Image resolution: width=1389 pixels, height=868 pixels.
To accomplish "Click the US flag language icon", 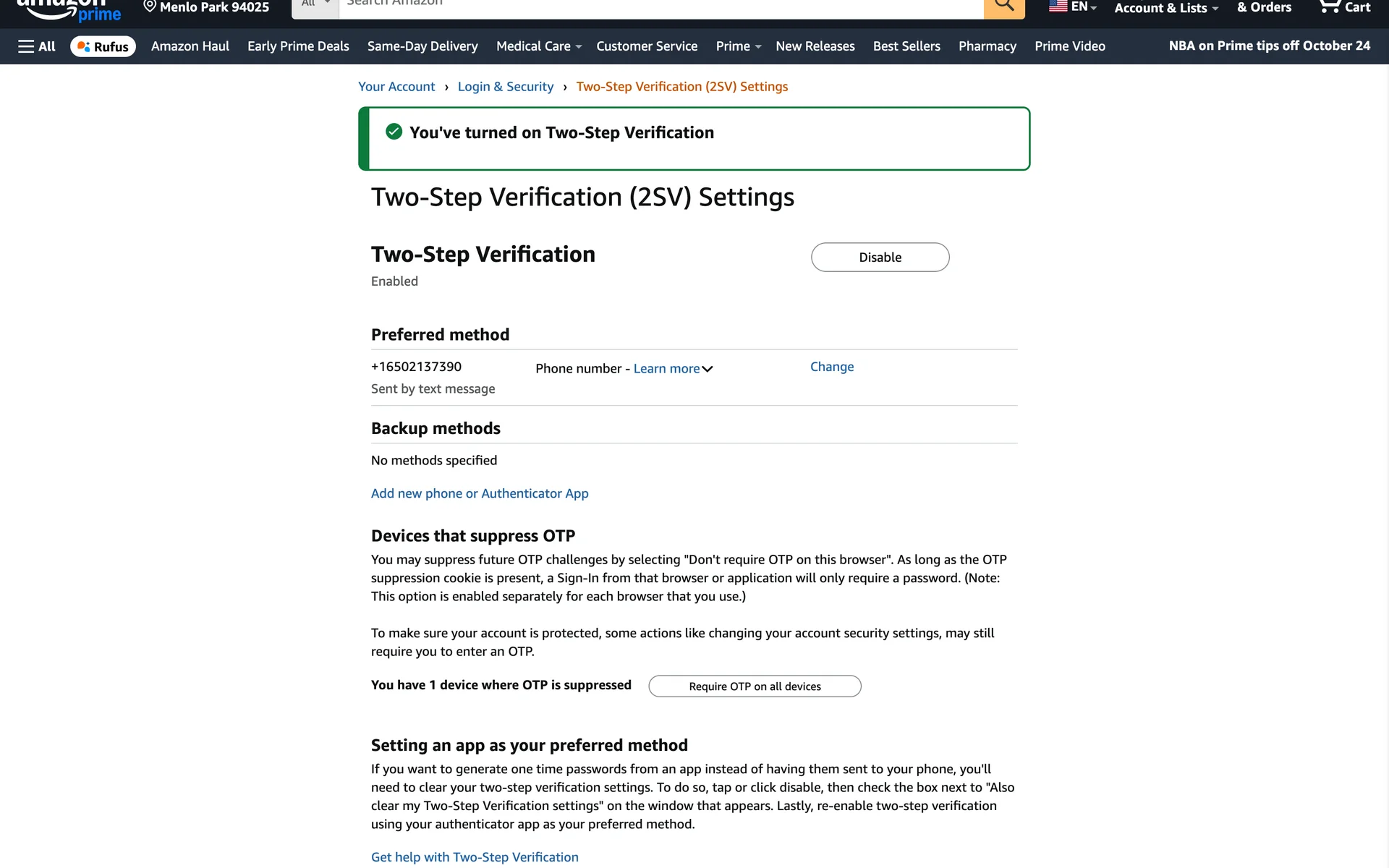I will (1058, 7).
